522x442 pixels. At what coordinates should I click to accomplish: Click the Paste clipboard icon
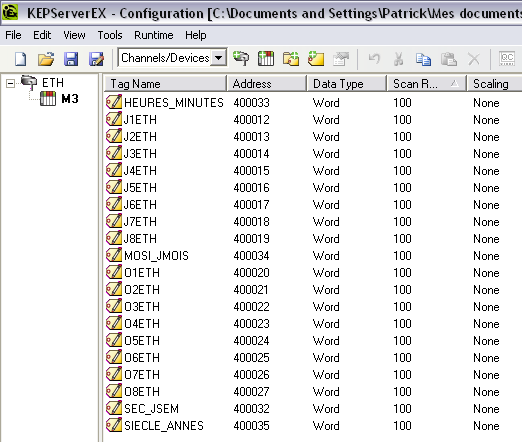click(449, 59)
